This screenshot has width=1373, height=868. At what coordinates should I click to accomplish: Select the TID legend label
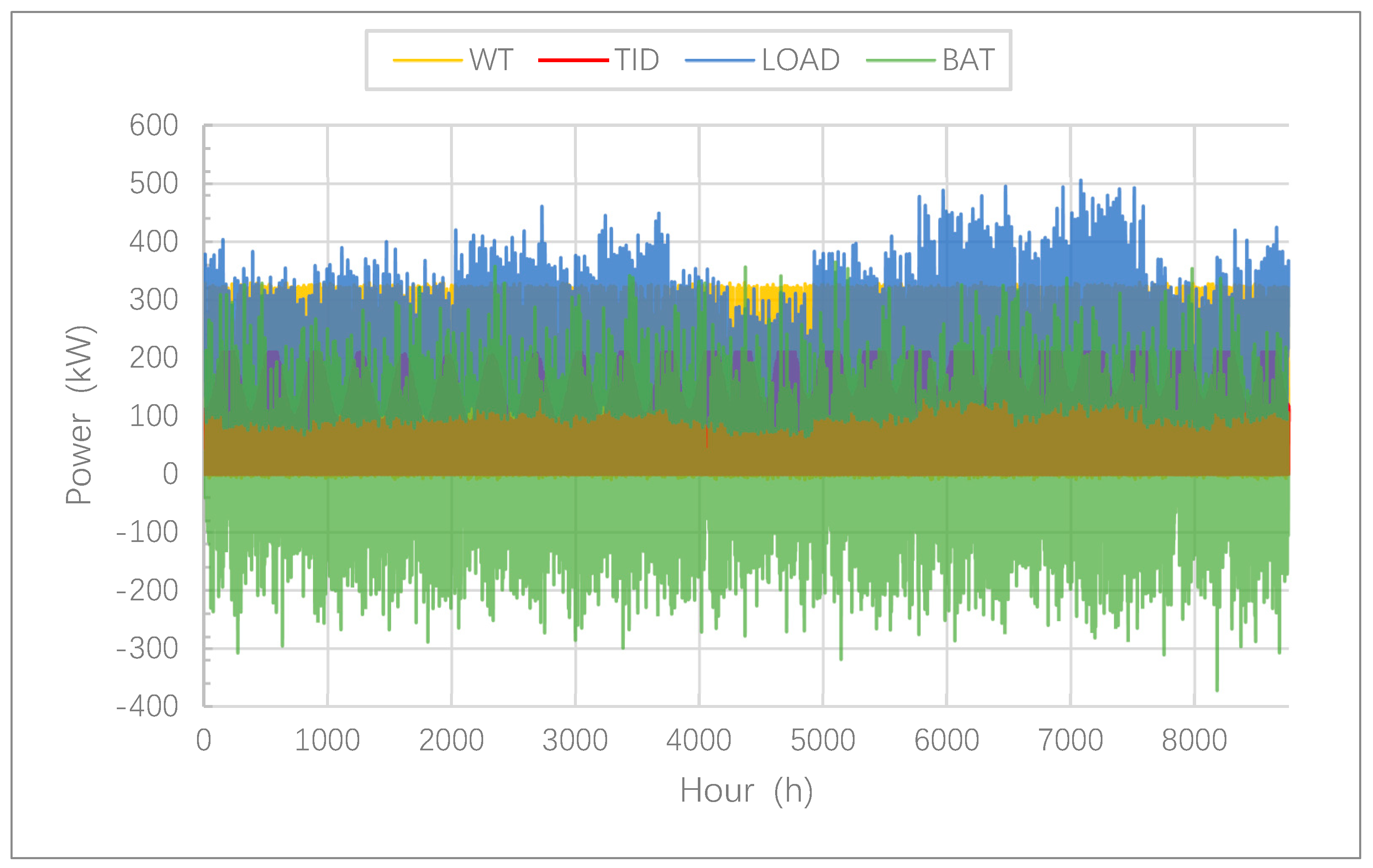637,60
